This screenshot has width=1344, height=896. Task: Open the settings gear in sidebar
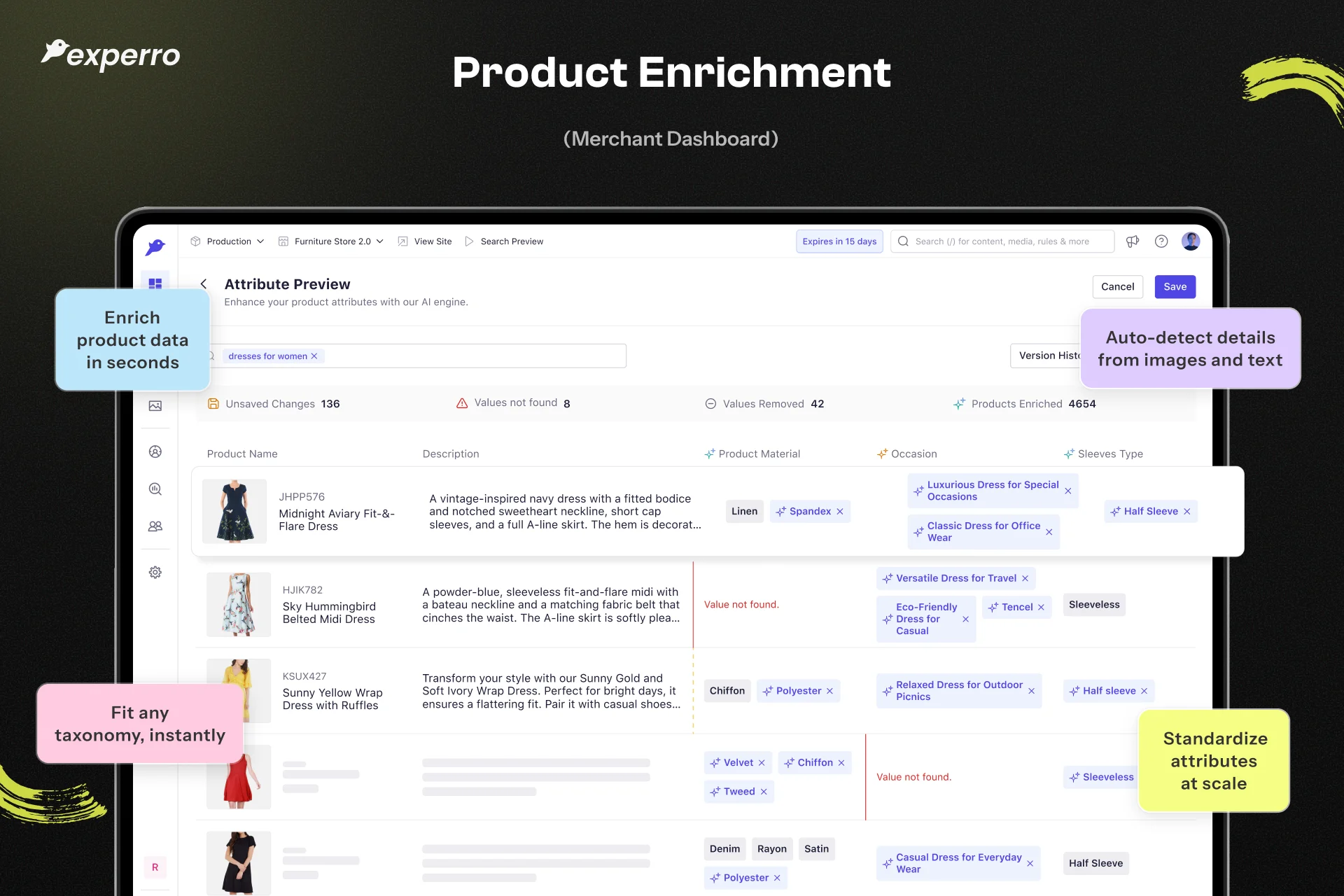pos(155,572)
